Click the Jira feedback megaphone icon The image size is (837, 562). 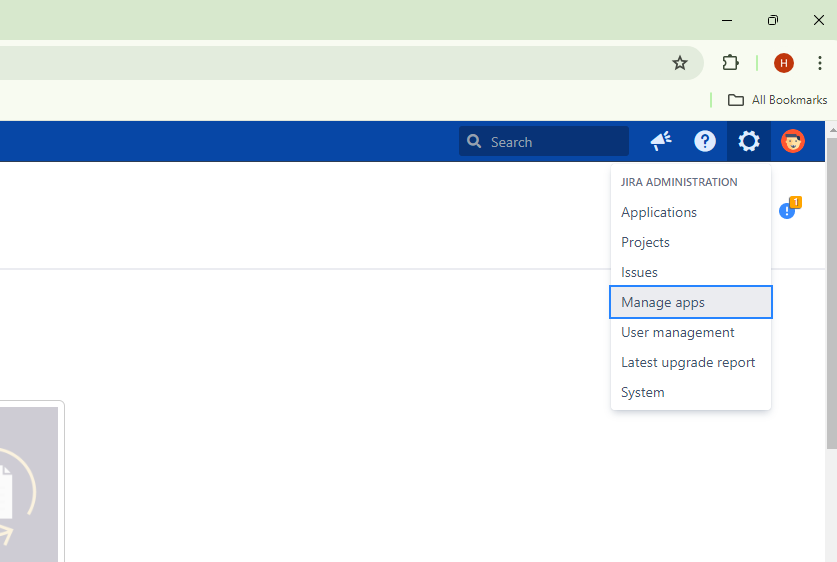point(661,142)
